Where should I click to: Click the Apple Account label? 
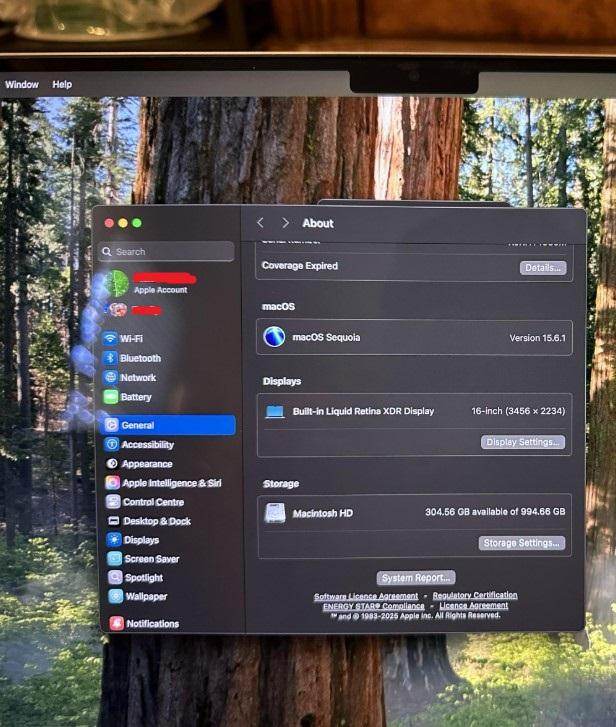pos(160,290)
